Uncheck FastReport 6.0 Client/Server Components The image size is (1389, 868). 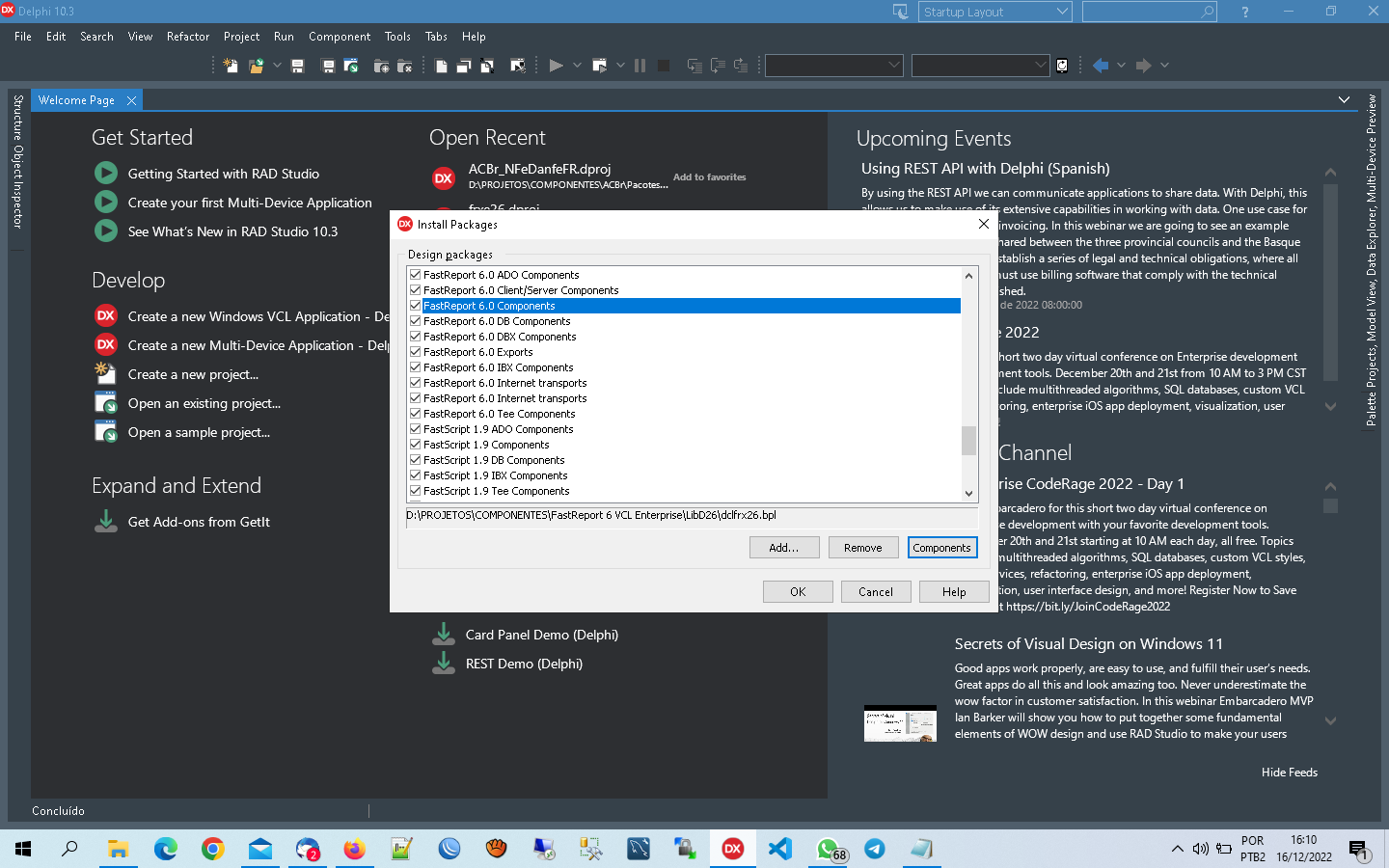click(x=416, y=290)
